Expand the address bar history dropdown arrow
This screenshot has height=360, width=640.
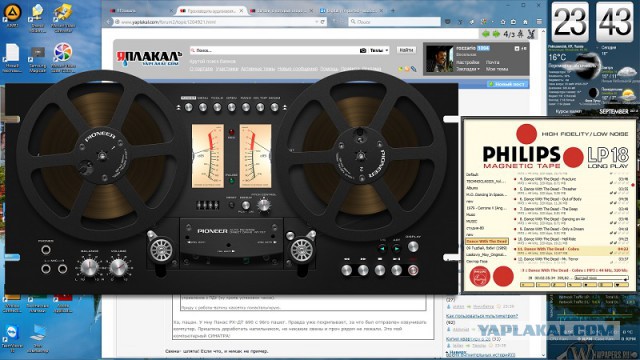tap(316, 22)
